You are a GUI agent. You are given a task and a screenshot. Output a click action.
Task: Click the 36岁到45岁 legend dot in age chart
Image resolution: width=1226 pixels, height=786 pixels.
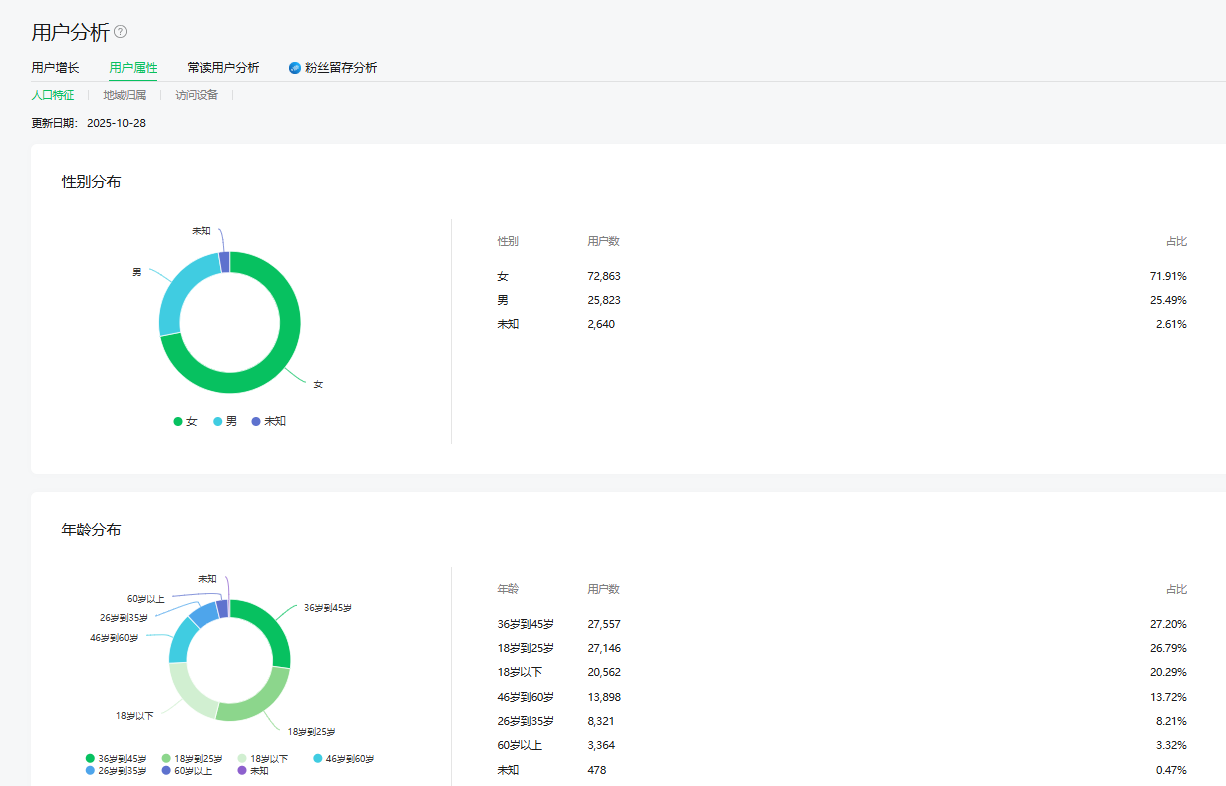click(90, 759)
